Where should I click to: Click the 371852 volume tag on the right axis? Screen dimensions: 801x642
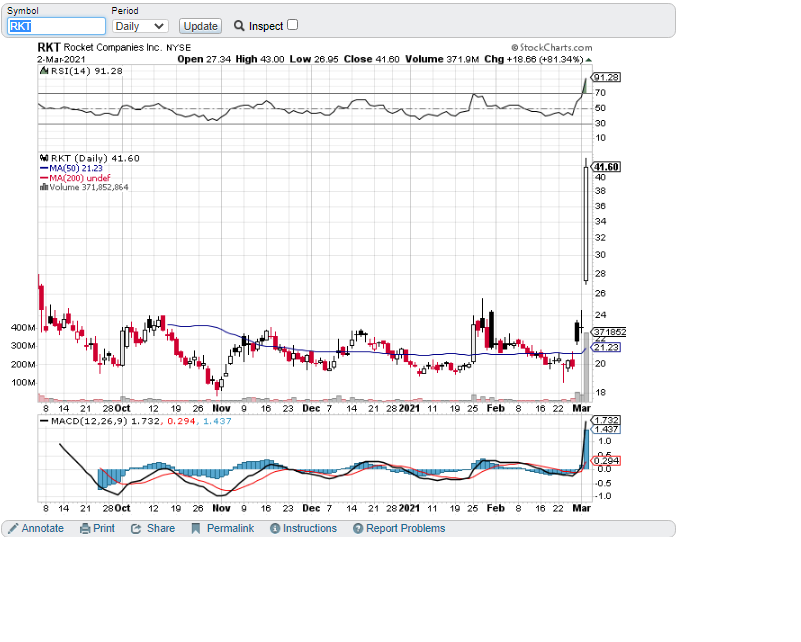(609, 332)
